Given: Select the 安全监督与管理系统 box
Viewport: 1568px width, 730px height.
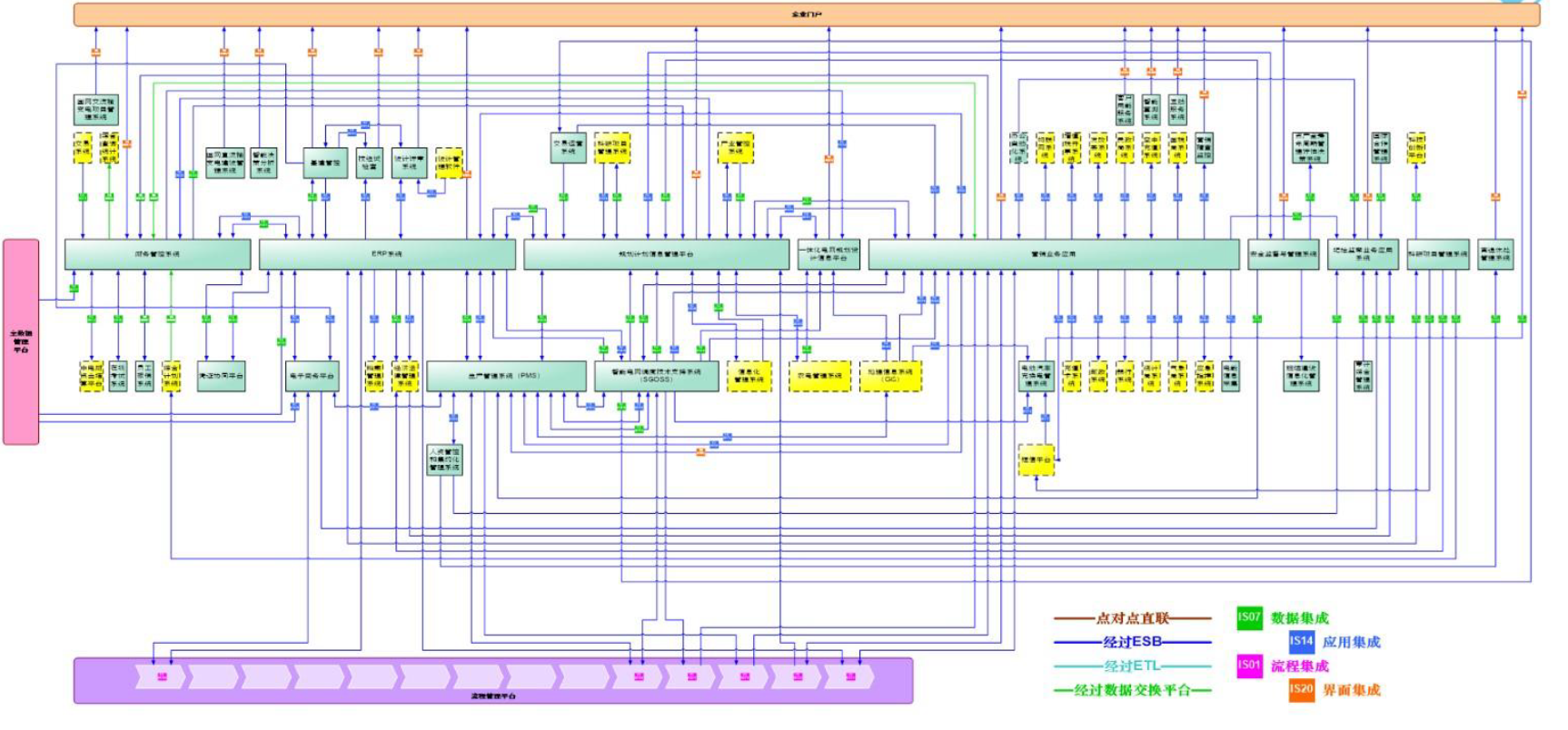Looking at the screenshot, I should coord(1283,254).
